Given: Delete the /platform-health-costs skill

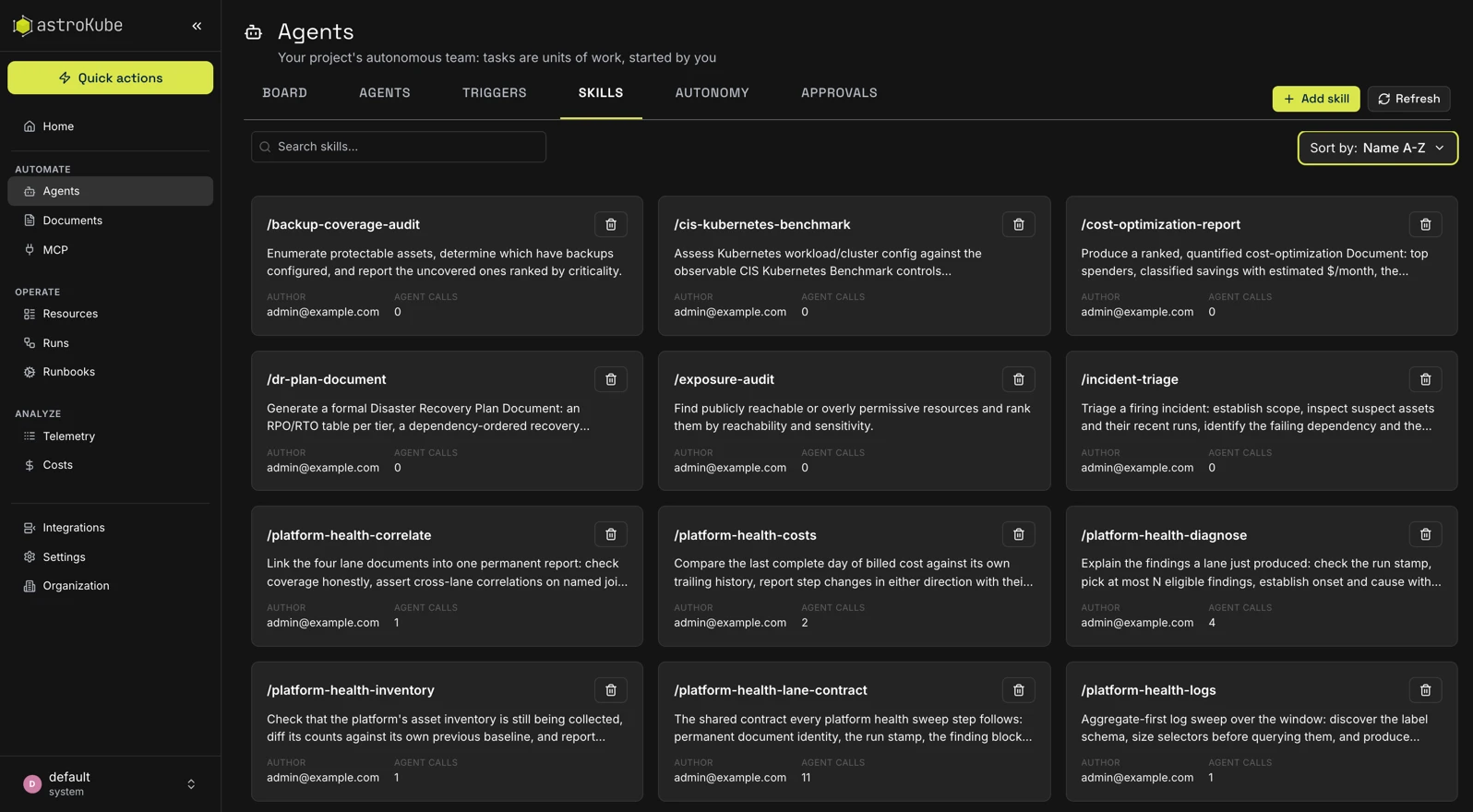Looking at the screenshot, I should click(1018, 534).
